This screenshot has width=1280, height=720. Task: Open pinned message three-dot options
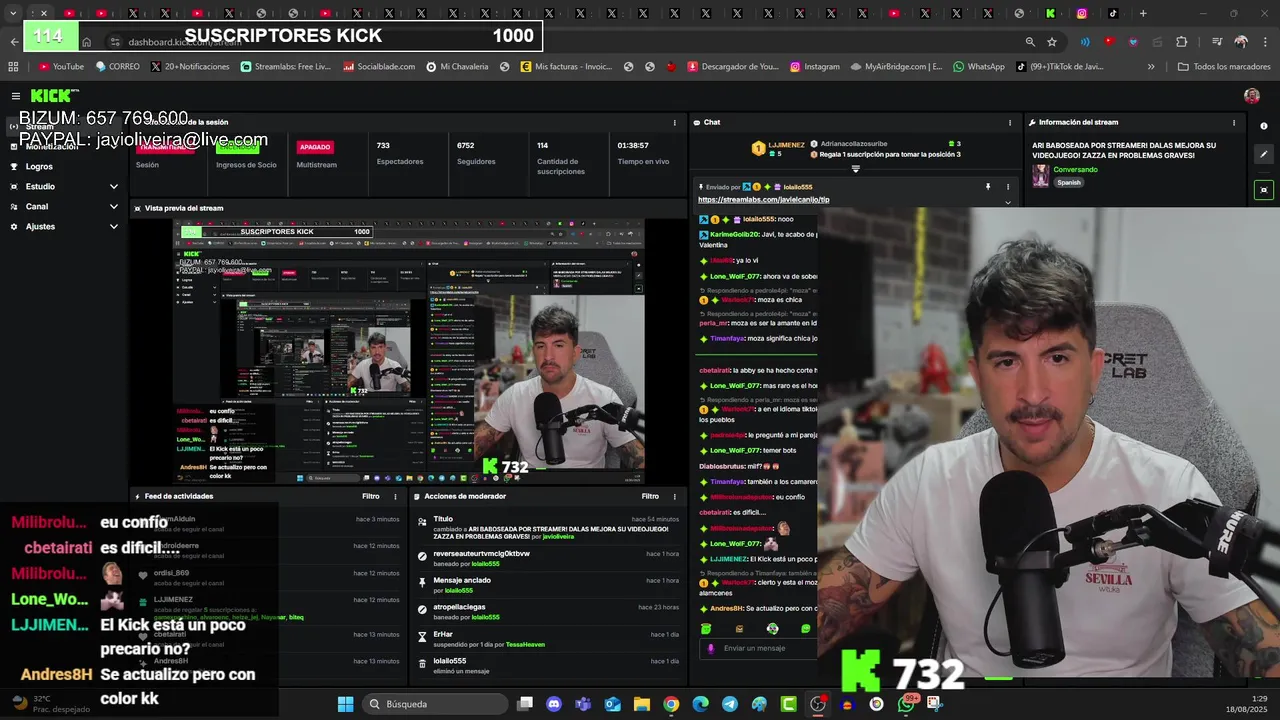pos(1008,187)
